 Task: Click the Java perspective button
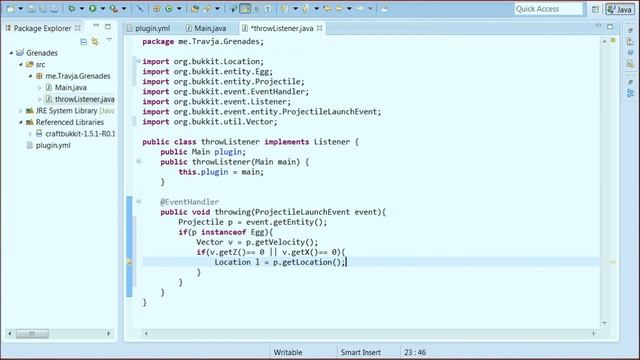[x=620, y=9]
